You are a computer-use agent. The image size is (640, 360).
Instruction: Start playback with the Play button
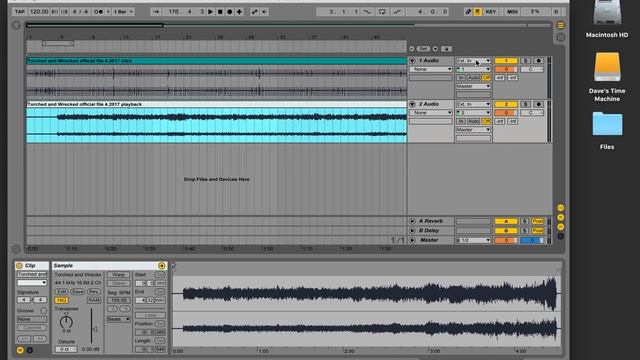211,12
